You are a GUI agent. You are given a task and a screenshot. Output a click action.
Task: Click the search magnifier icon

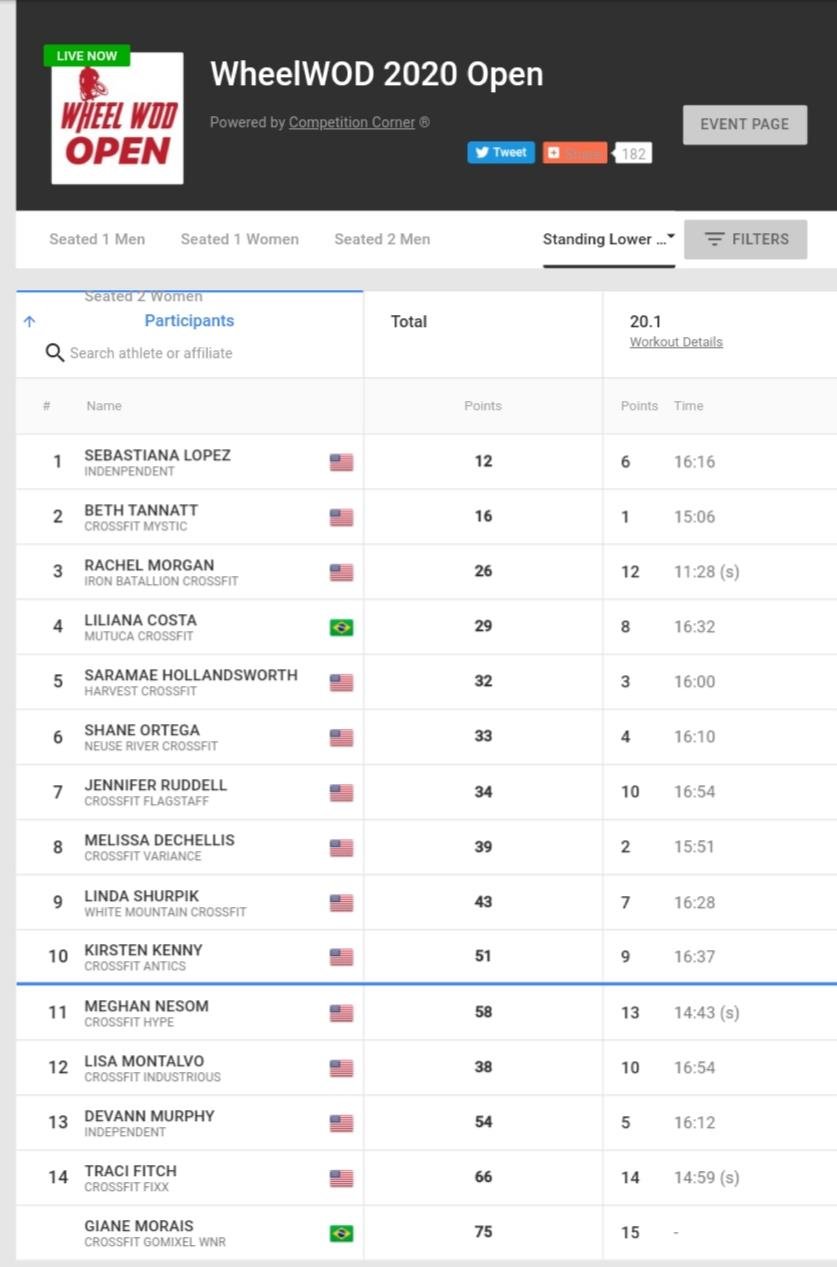55,353
